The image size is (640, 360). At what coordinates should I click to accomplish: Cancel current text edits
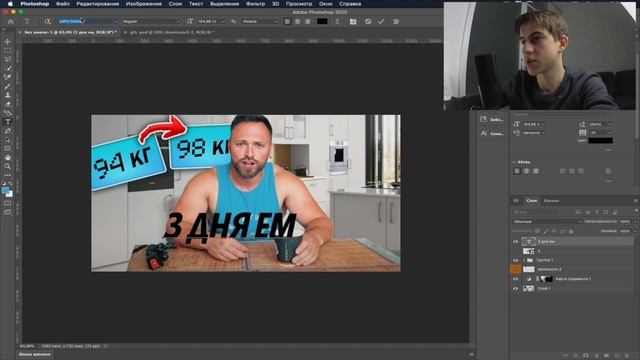[x=368, y=21]
